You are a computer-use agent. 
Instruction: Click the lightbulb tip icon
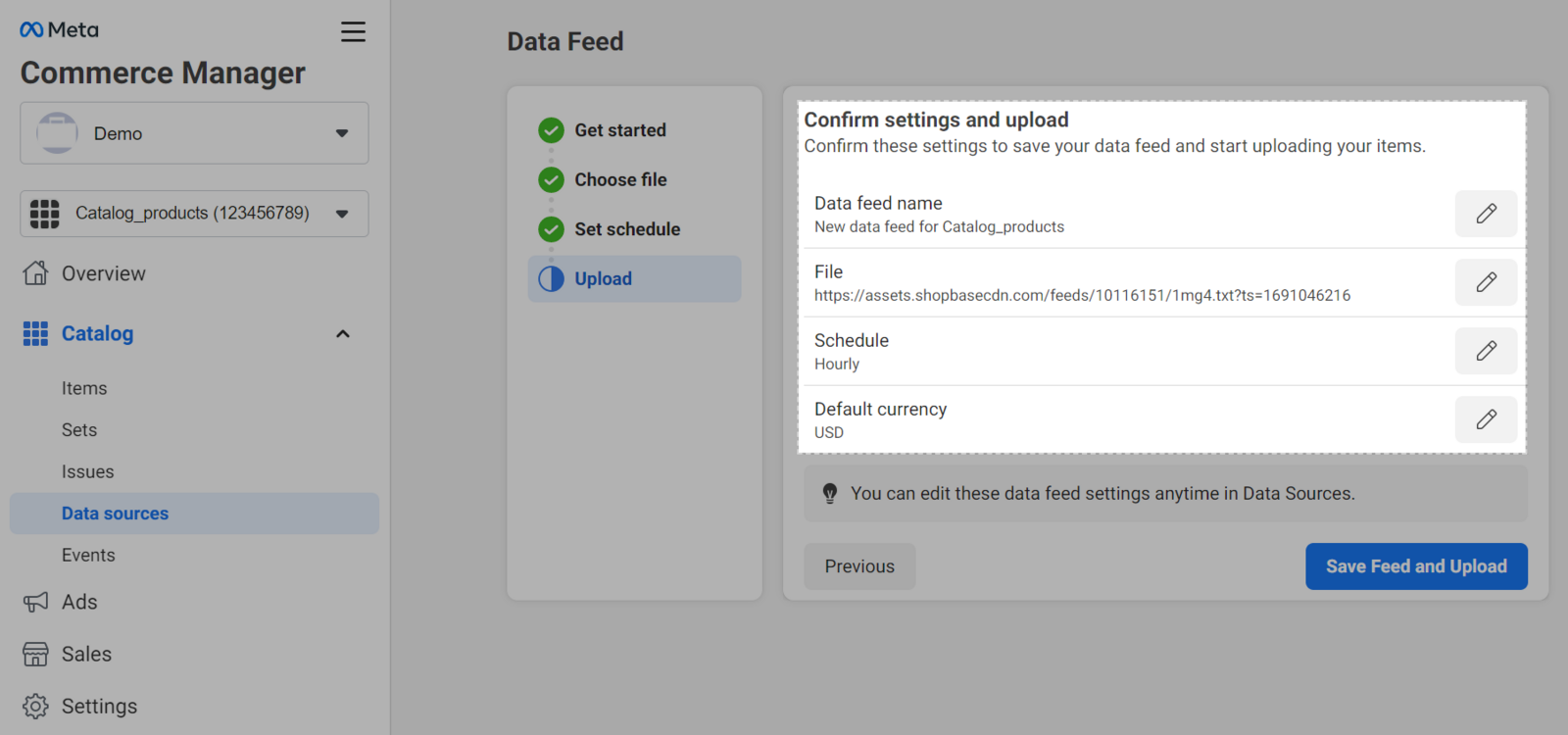[830, 494]
